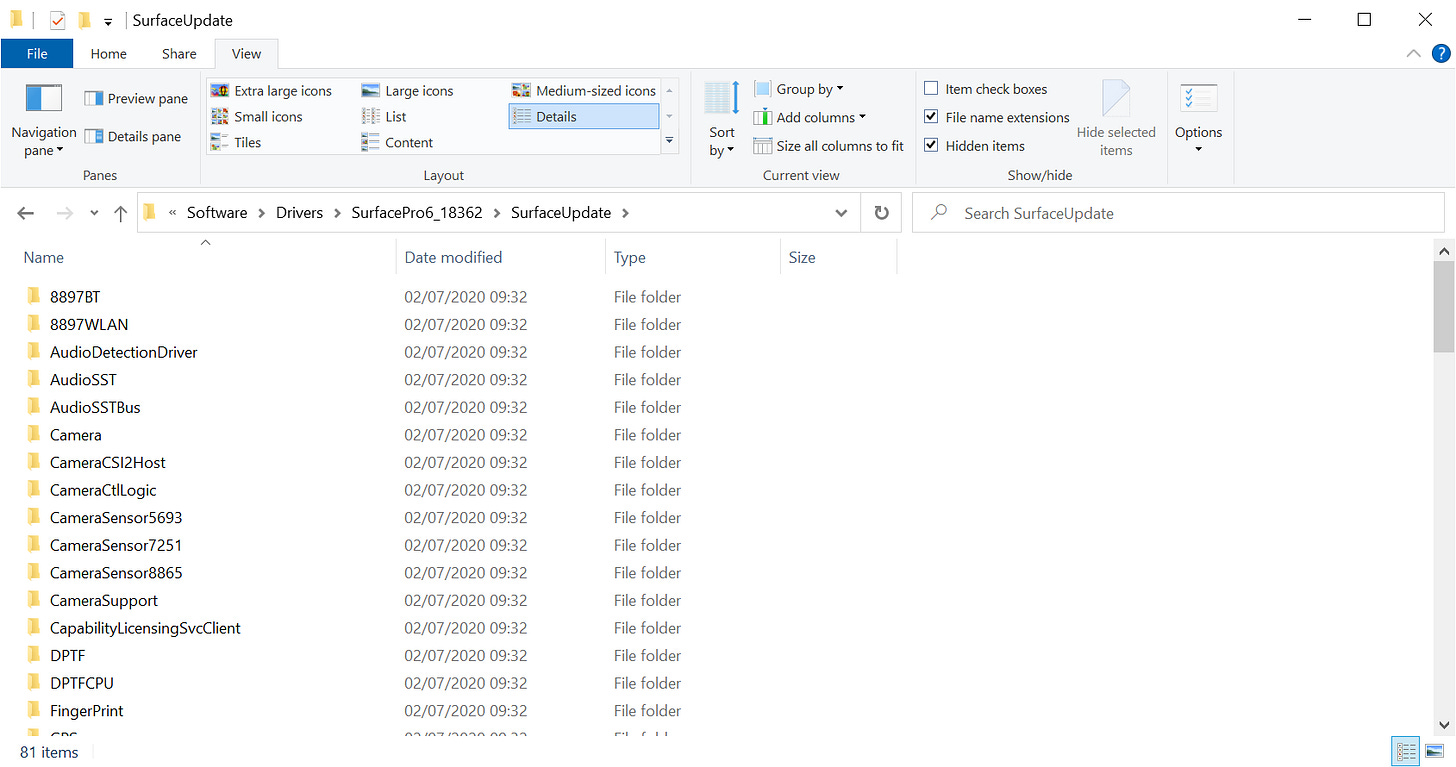Open the Group by dropdown

point(799,89)
